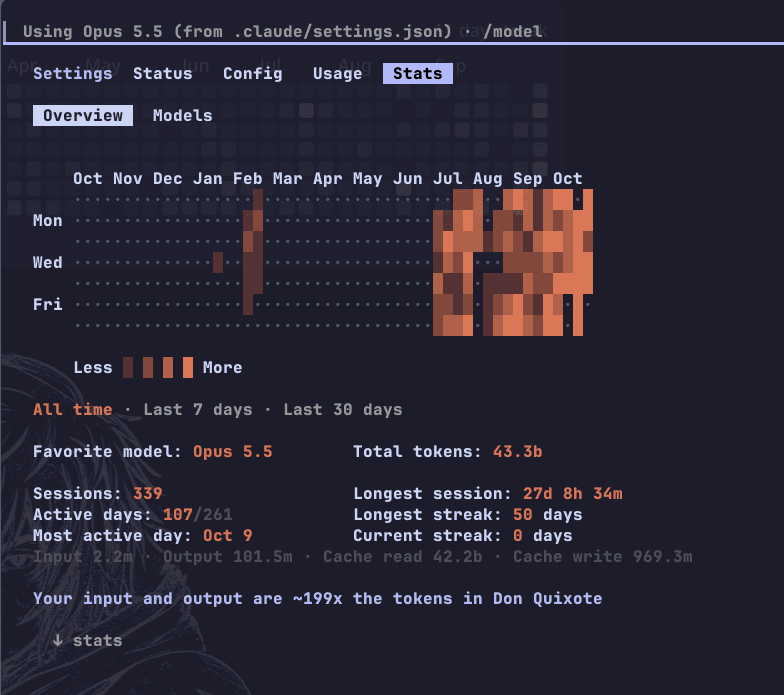Screen dimensions: 784x695
Task: Click the Favorite model value Opus 5.5
Action: [232, 452]
